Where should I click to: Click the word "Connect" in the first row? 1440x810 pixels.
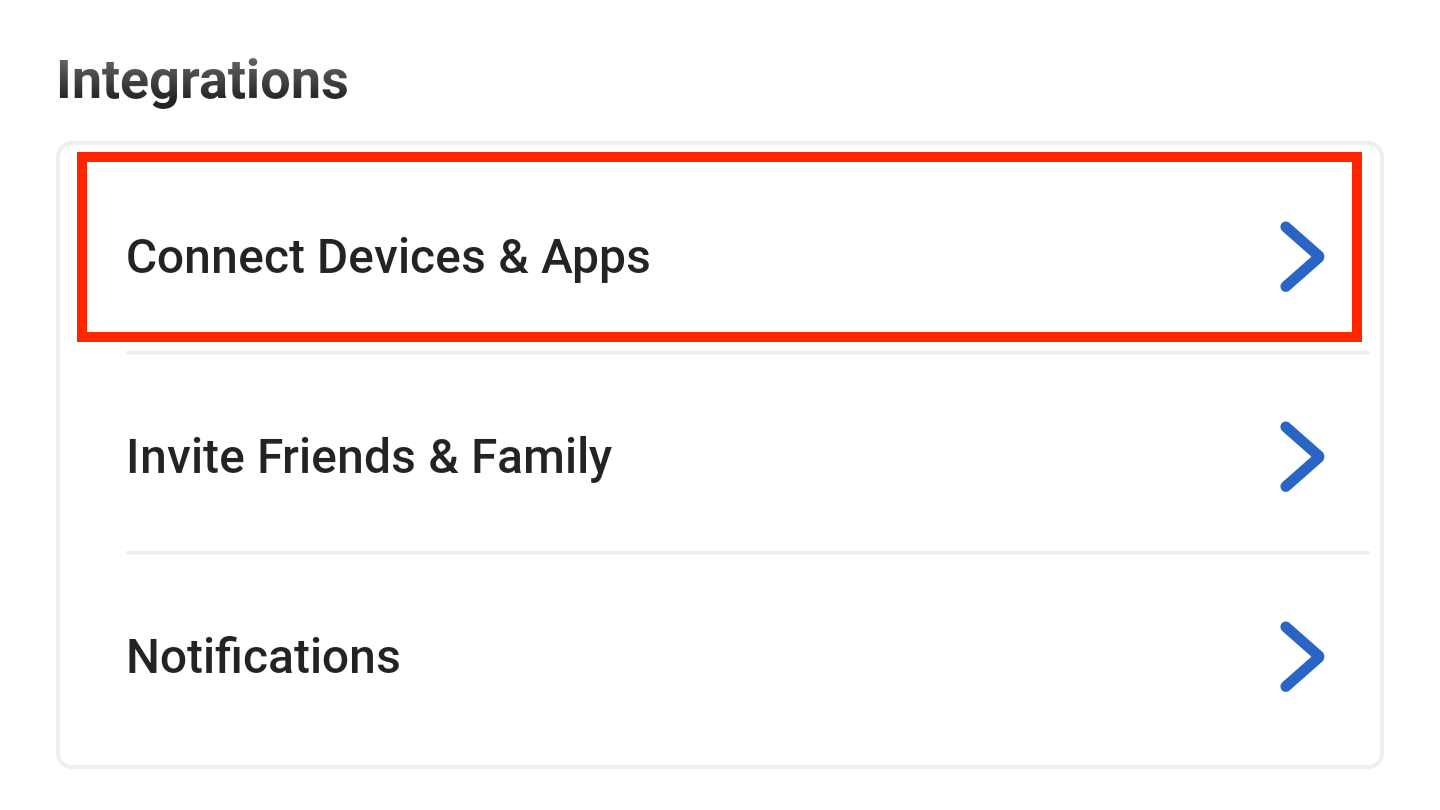pos(215,257)
